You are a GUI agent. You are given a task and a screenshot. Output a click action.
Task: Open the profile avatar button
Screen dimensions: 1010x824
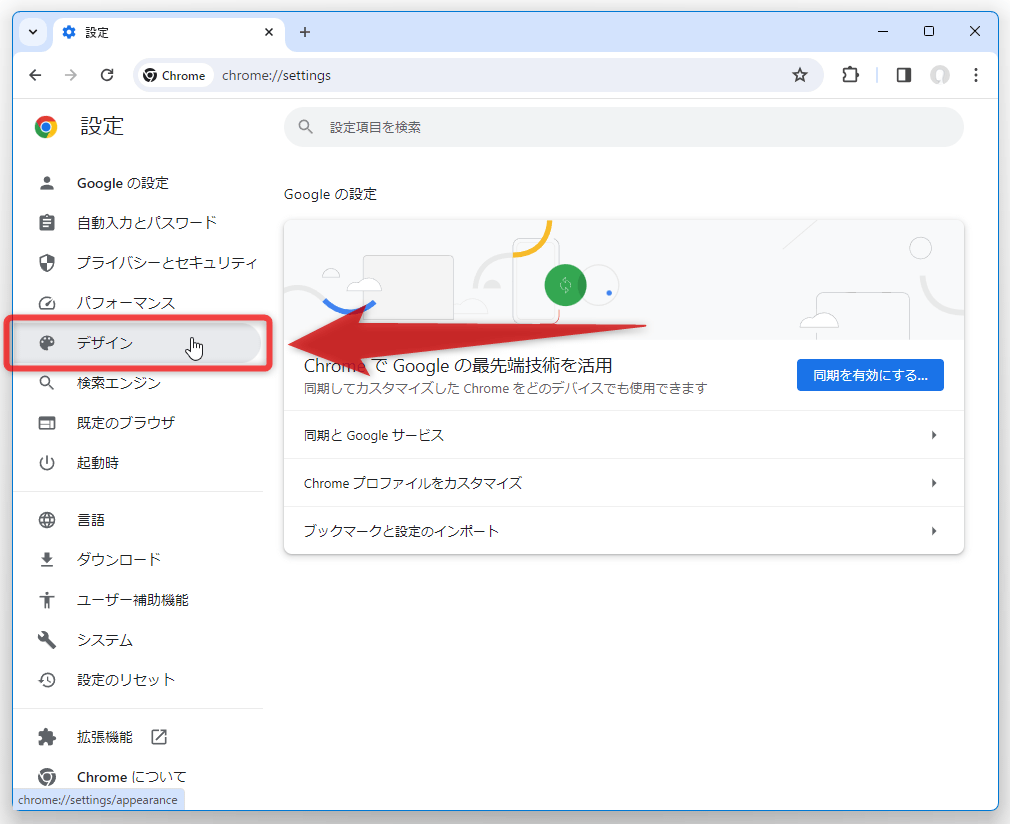[x=940, y=75]
